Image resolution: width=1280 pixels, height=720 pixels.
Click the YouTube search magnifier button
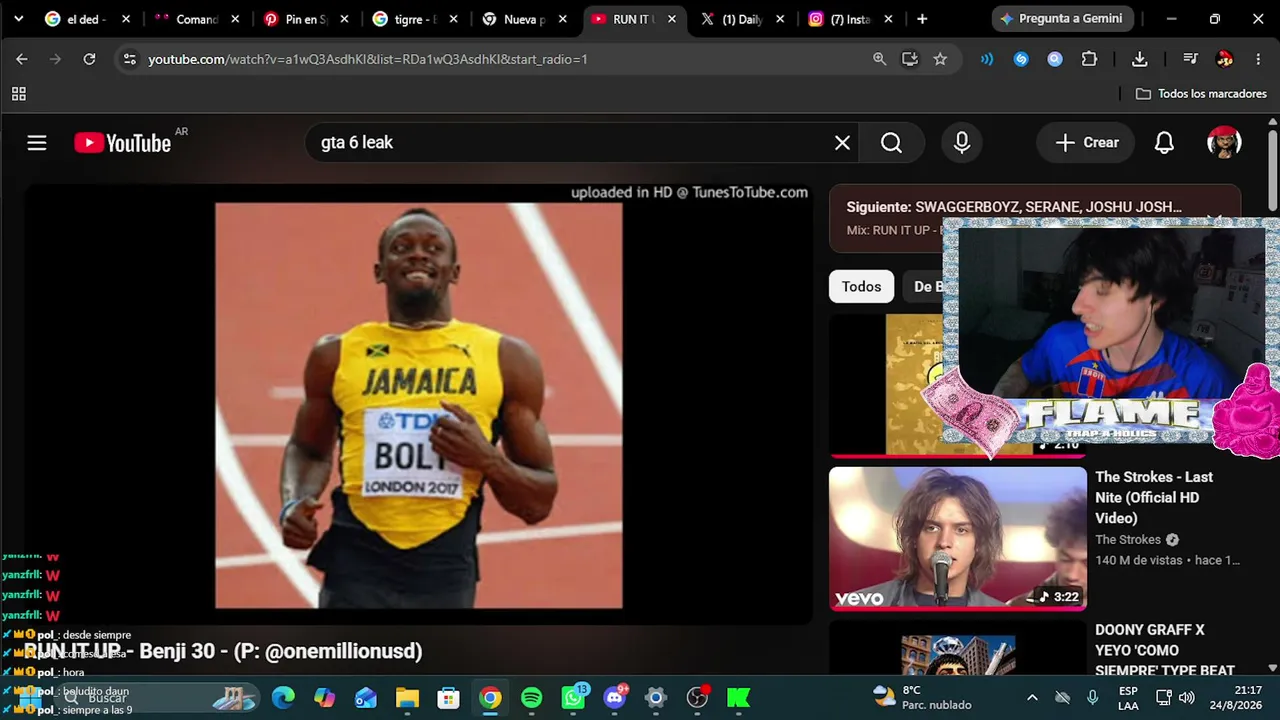[891, 143]
